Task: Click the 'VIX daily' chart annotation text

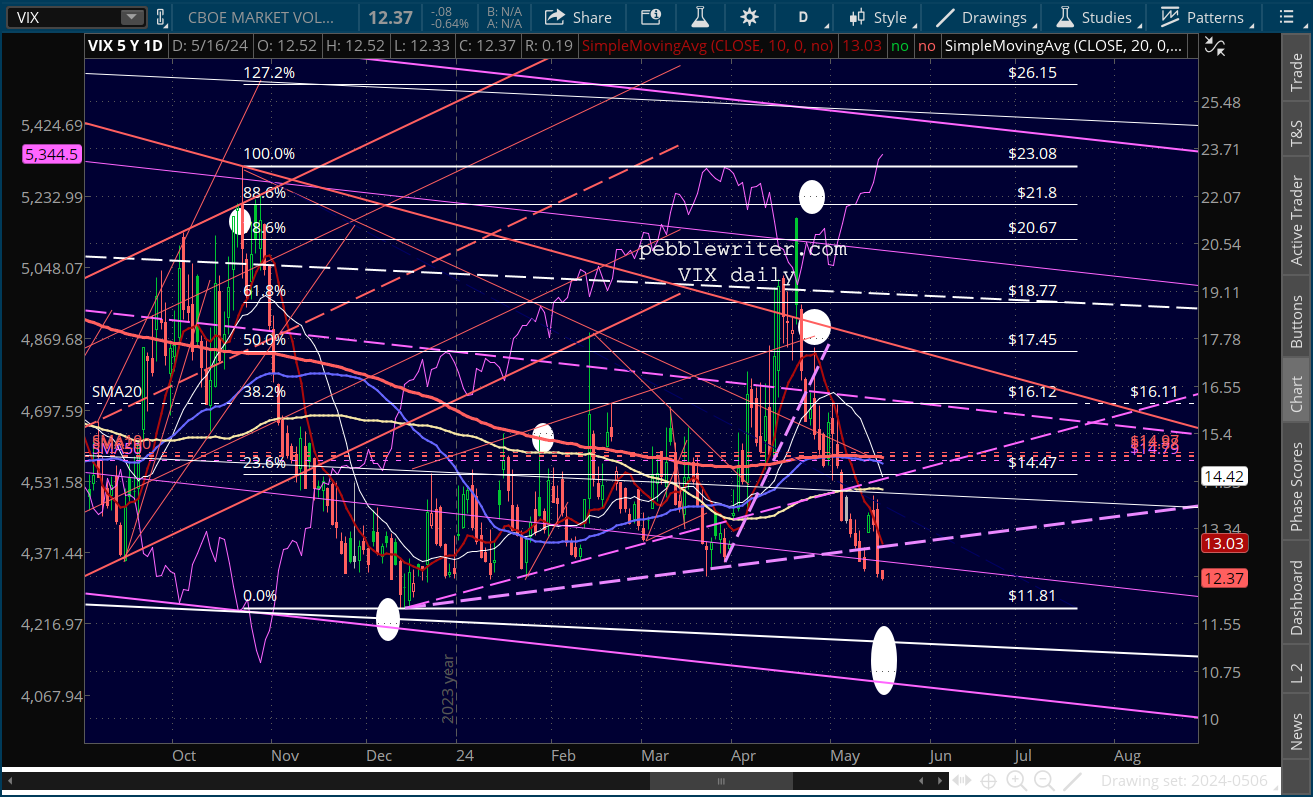Action: (x=736, y=273)
